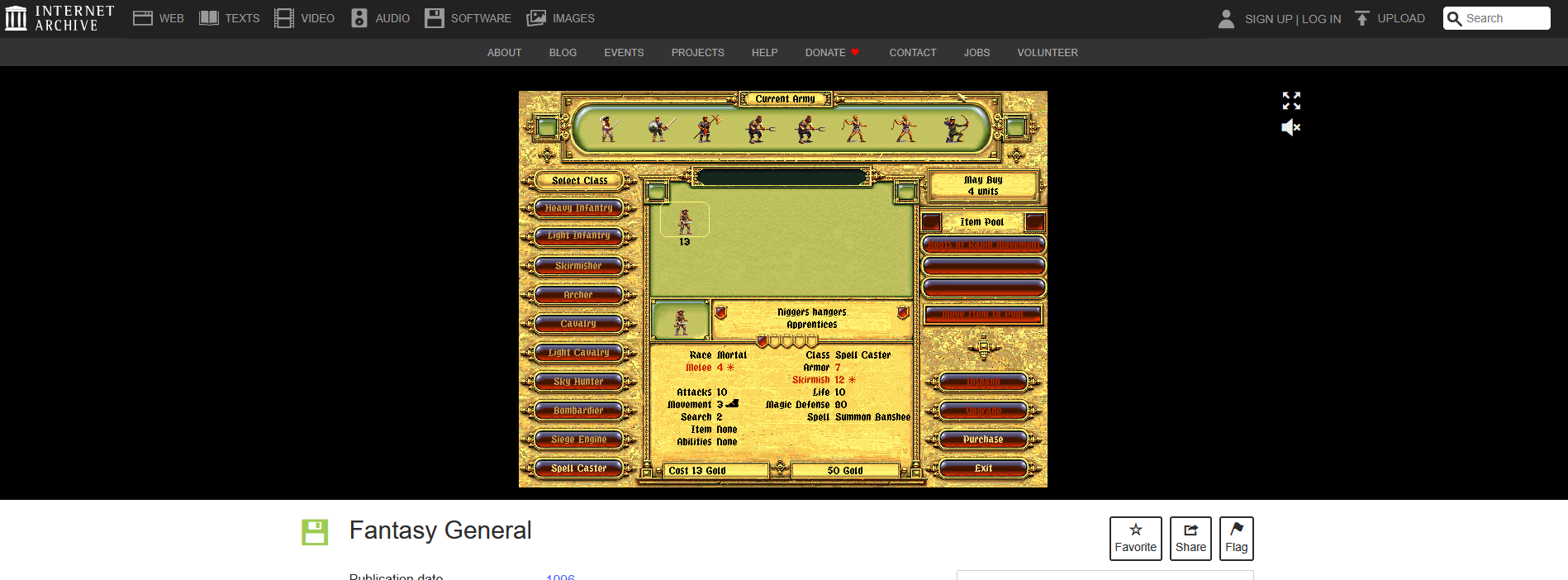1568x580 pixels.
Task: Click the right square button of Item Pool
Action: click(1035, 222)
